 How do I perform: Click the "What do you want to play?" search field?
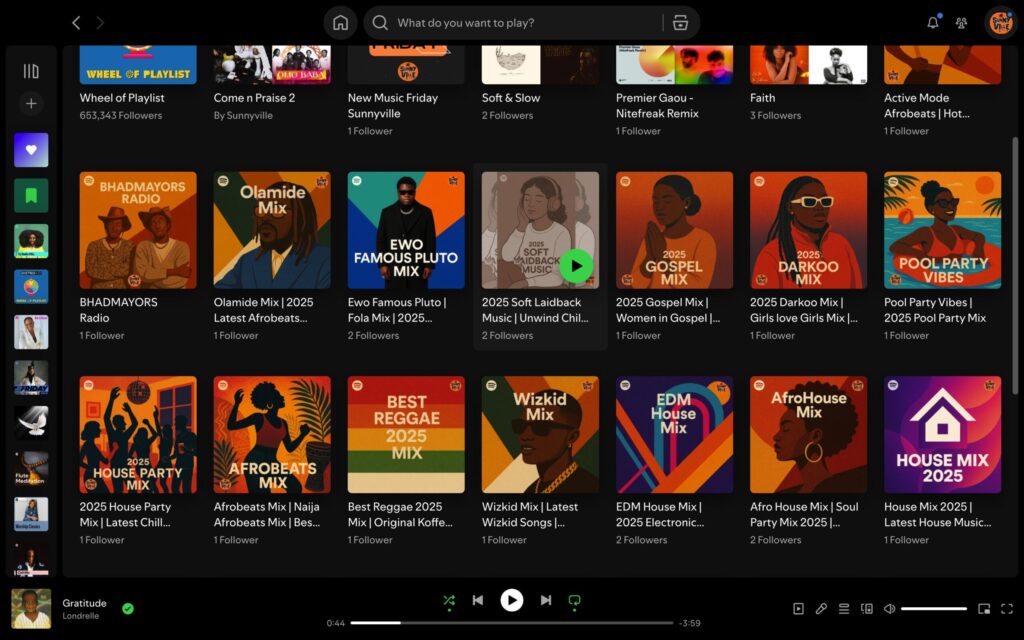pyautogui.click(x=520, y=23)
